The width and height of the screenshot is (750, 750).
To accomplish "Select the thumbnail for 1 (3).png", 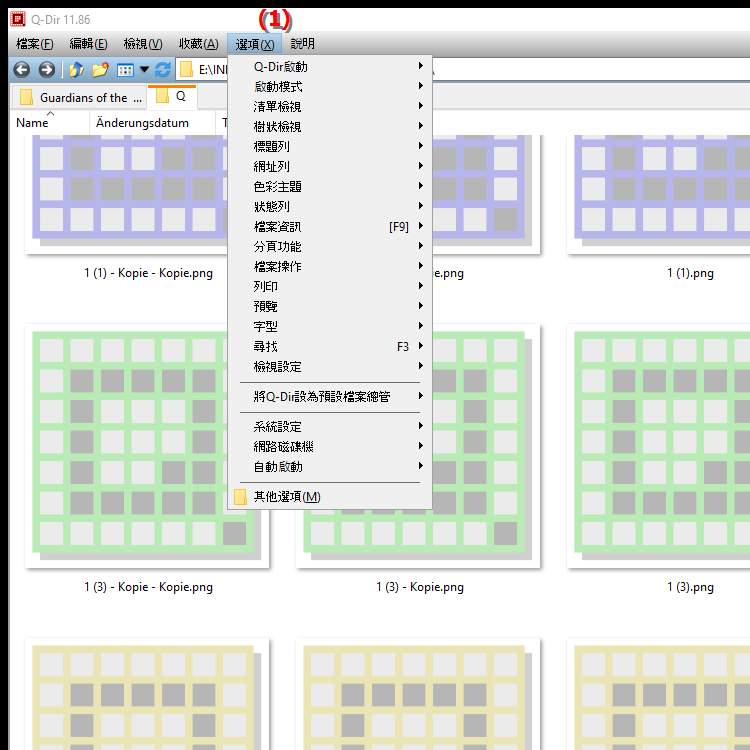I will 659,446.
